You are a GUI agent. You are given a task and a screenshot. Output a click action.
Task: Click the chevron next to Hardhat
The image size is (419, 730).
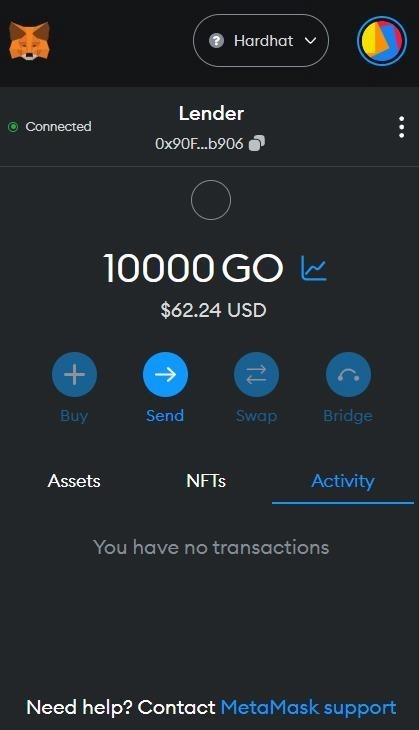coord(310,41)
